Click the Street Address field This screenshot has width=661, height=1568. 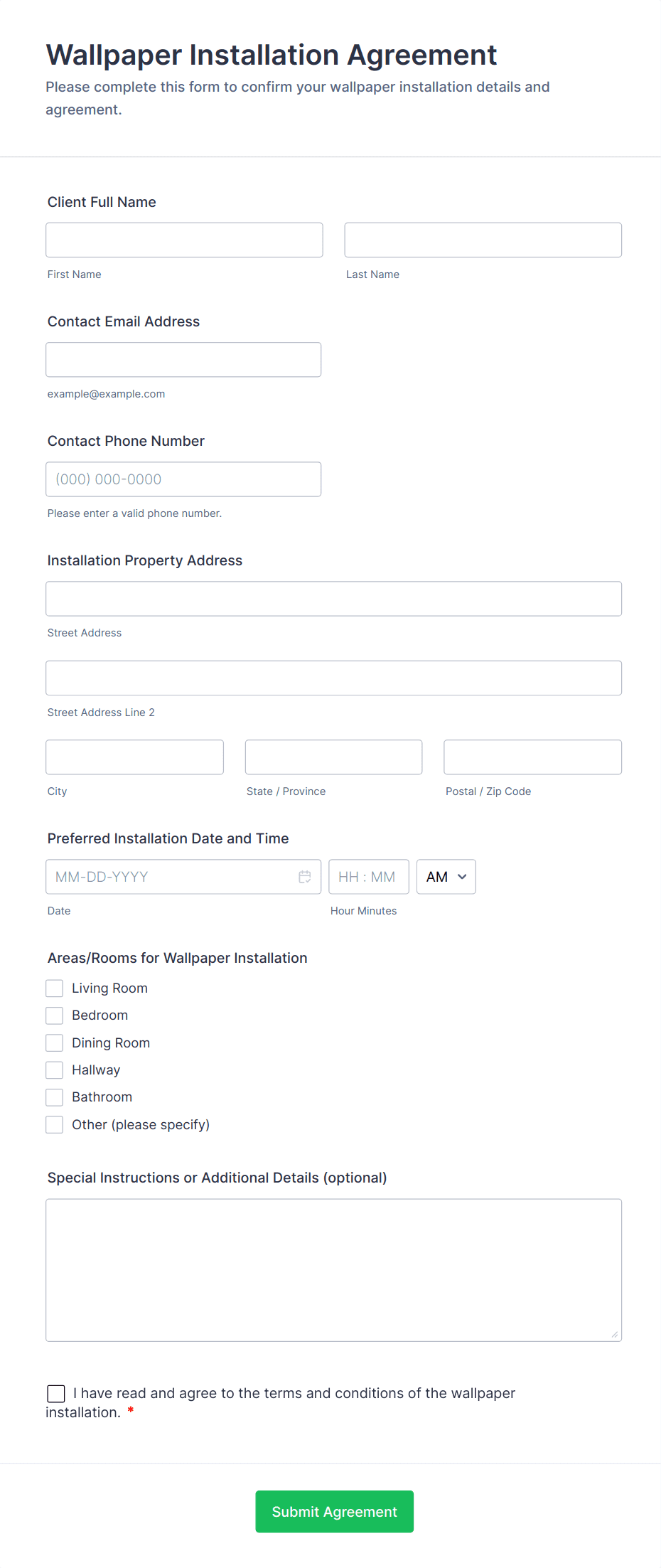pos(333,599)
